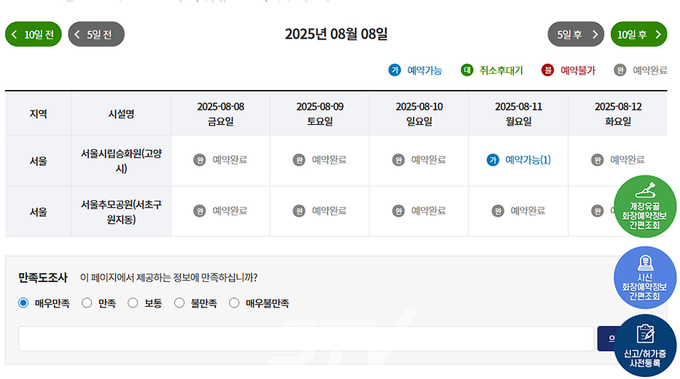Select the 매우불만족 radio button
680x379 pixels.
234,303
